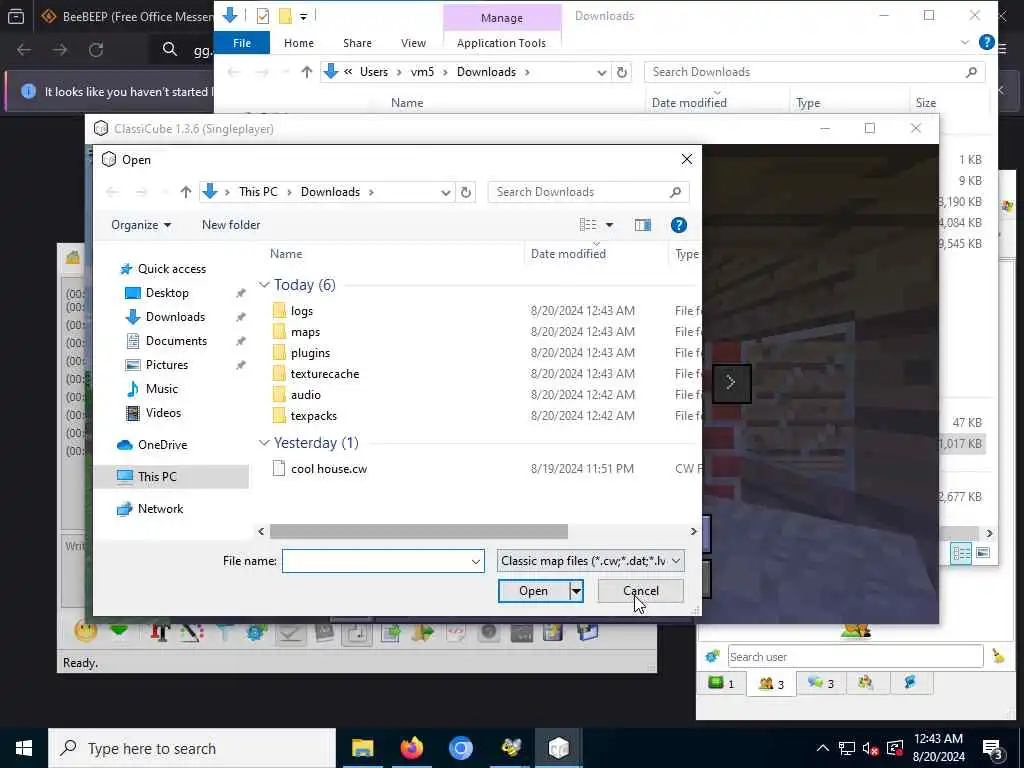The image size is (1024, 768).
Task: Open Chromium browser from the taskbar
Action: coord(460,748)
